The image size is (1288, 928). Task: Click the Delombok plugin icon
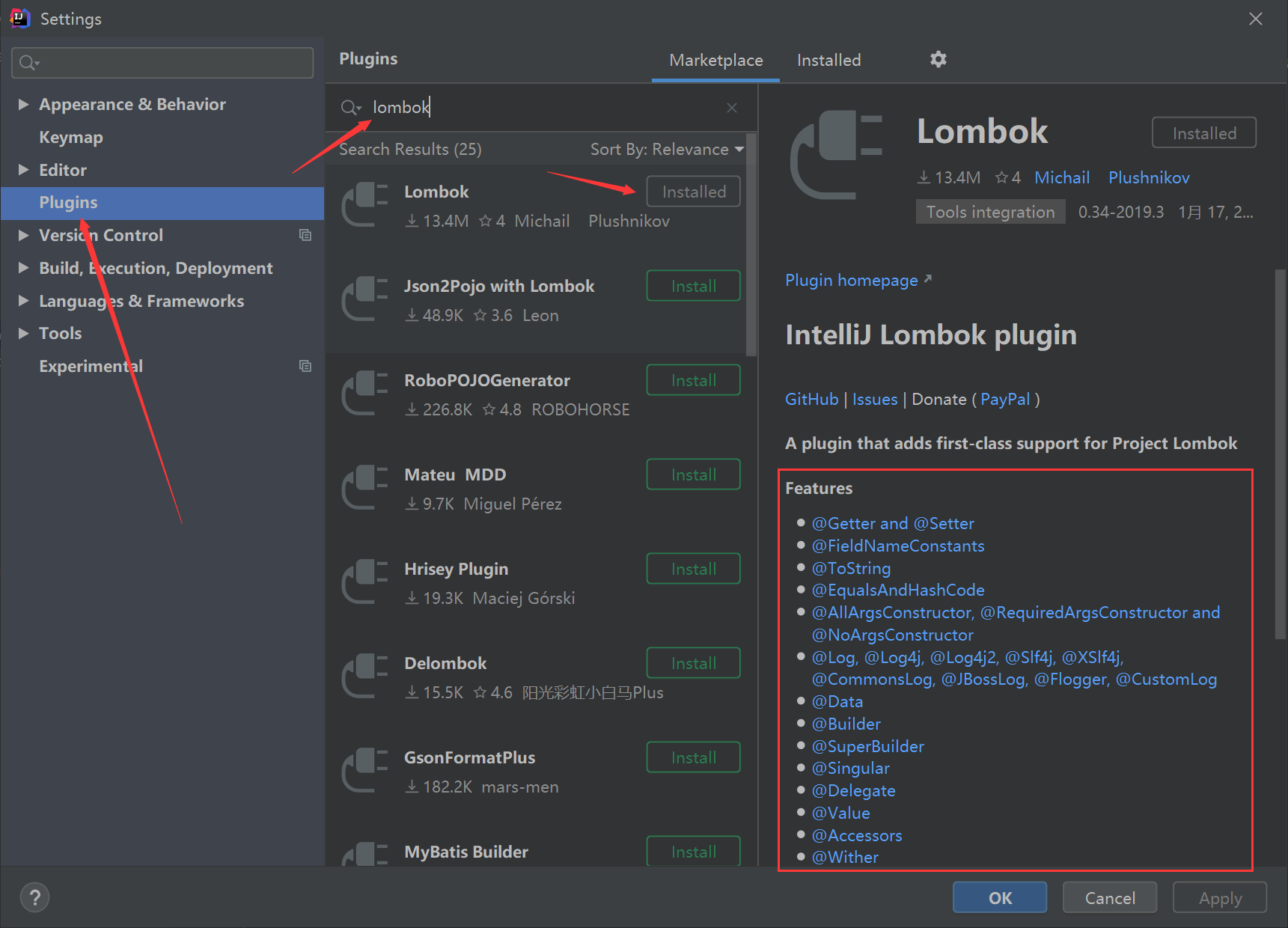[x=365, y=676]
